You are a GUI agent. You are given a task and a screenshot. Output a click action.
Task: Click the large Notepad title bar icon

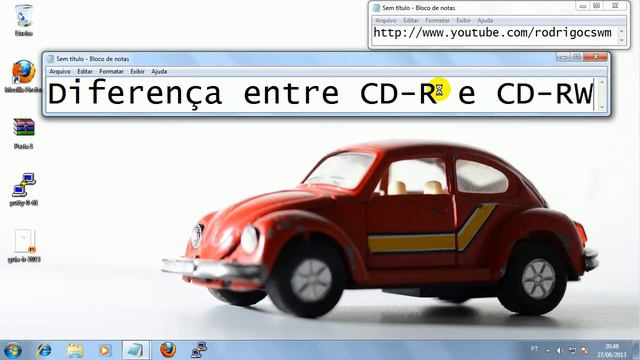[51, 59]
